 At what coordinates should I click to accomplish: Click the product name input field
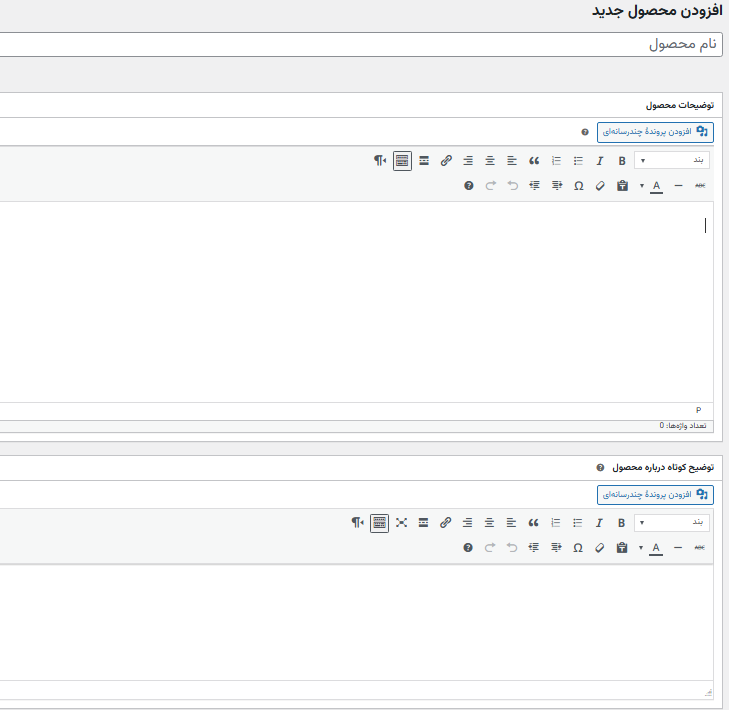pos(360,45)
